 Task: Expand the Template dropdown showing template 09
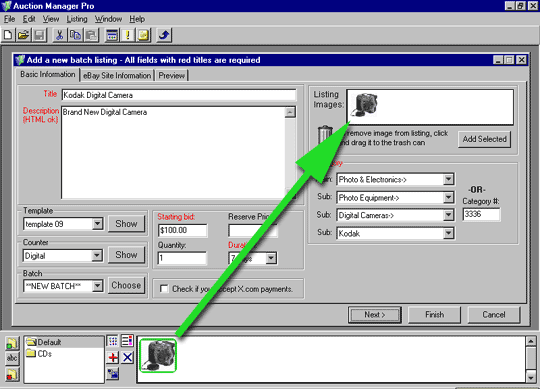pyautogui.click(x=97, y=224)
